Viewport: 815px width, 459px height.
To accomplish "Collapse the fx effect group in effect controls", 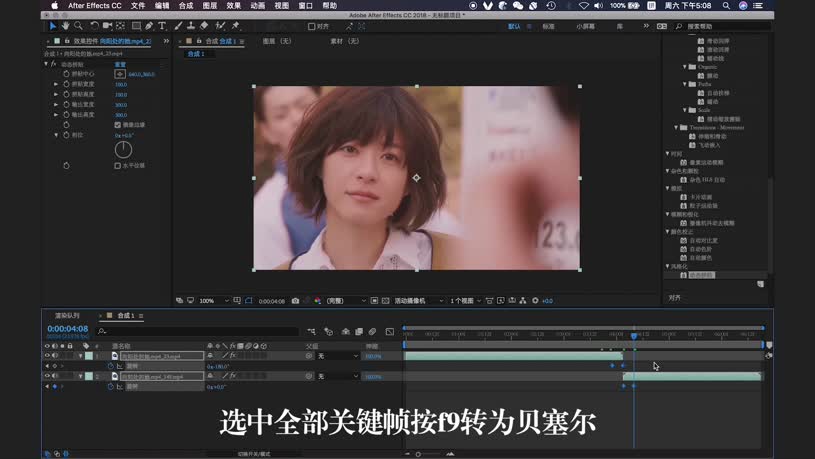I will [46, 64].
